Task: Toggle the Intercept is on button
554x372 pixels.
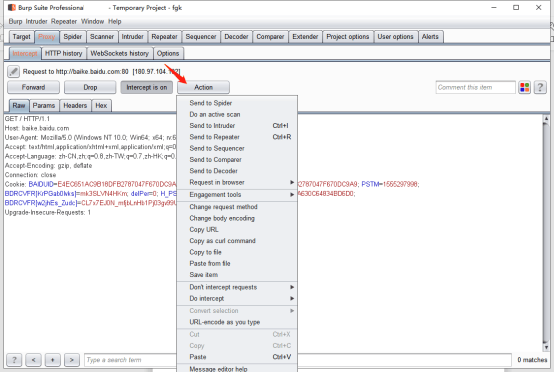Action: tap(147, 87)
